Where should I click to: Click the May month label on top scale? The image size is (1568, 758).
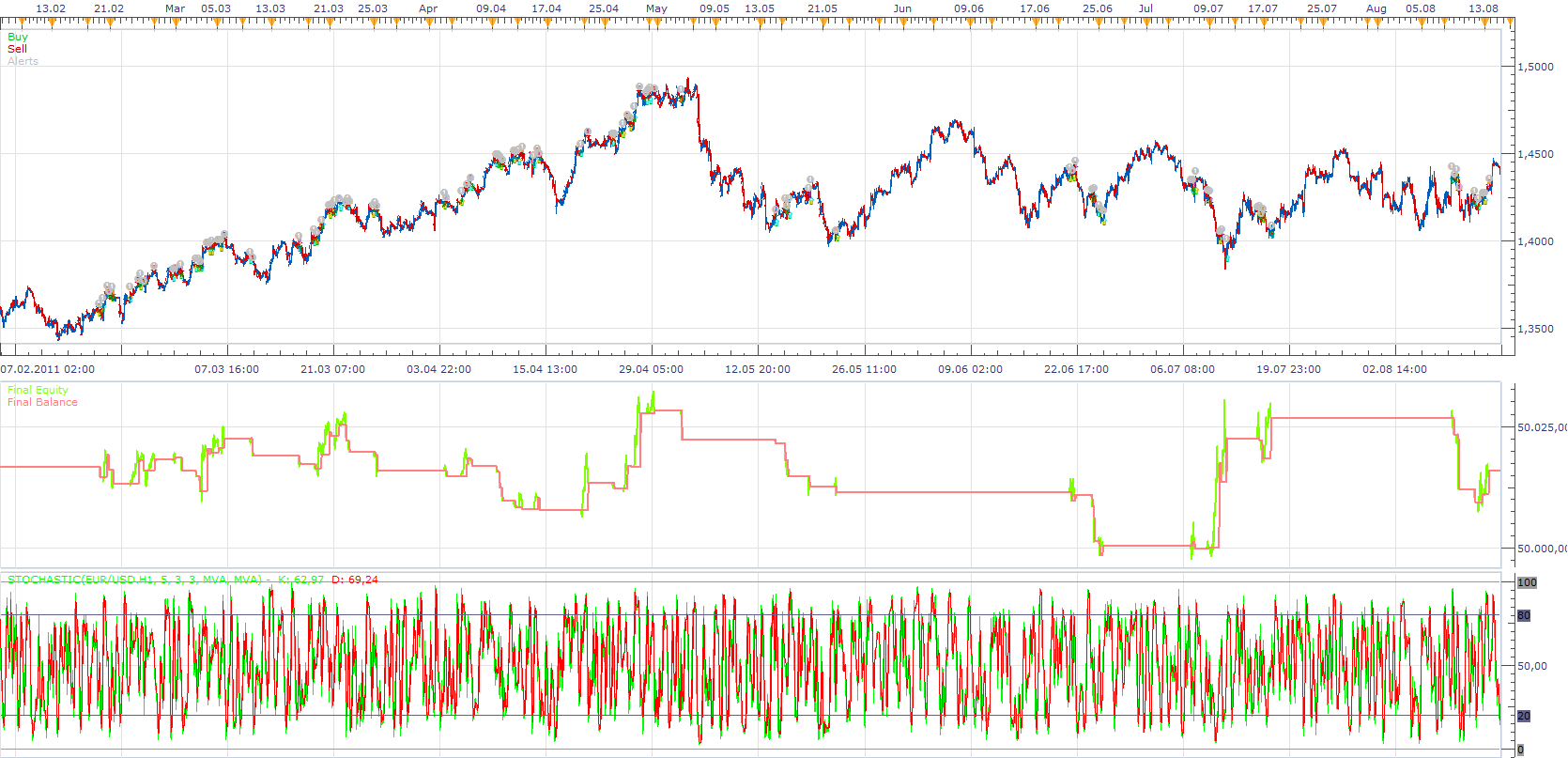(x=657, y=8)
